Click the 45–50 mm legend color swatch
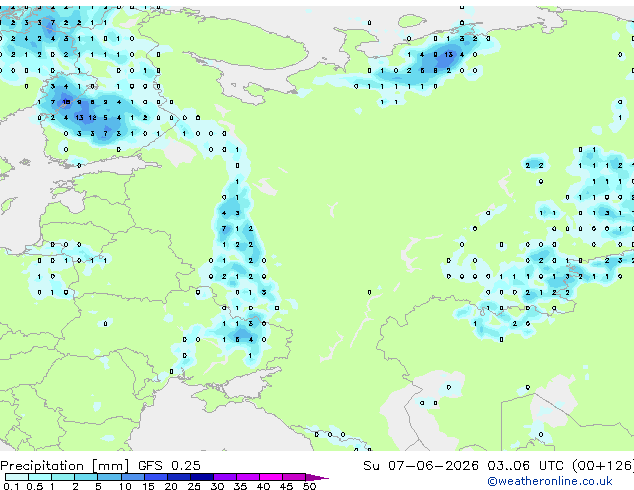 point(294,477)
